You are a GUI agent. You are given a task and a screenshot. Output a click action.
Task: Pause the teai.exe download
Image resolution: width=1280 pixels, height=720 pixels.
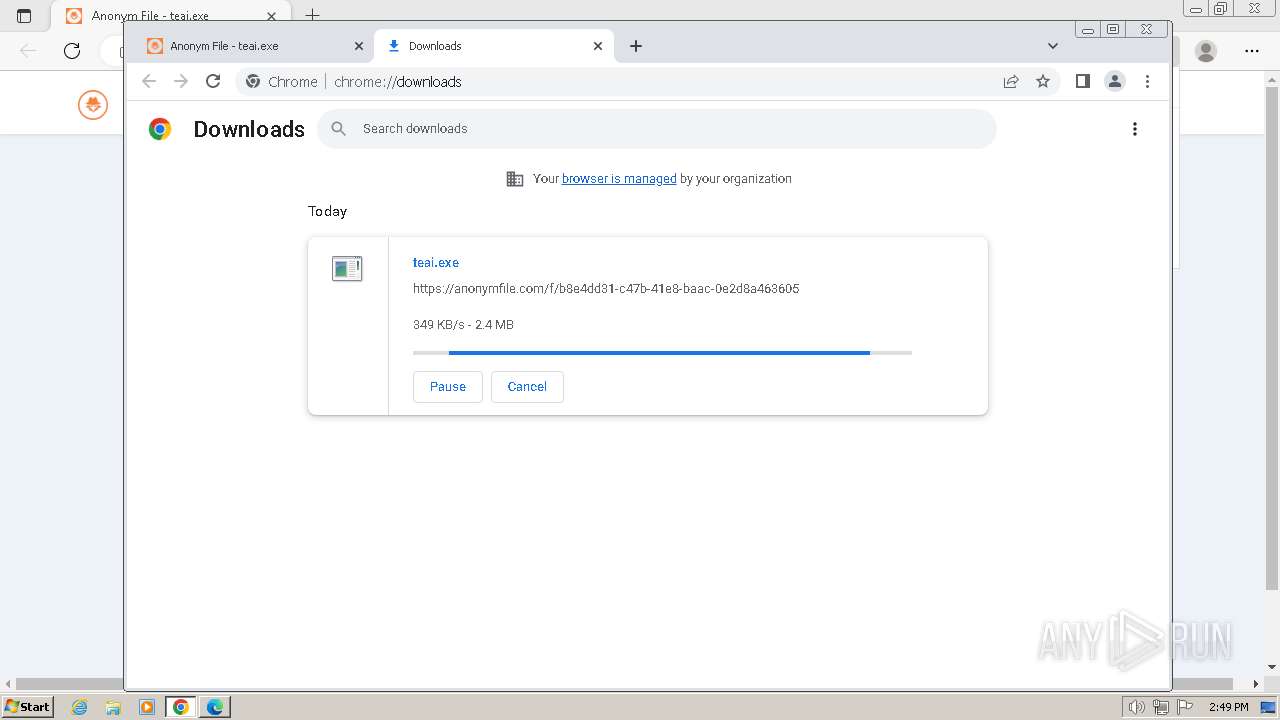448,387
